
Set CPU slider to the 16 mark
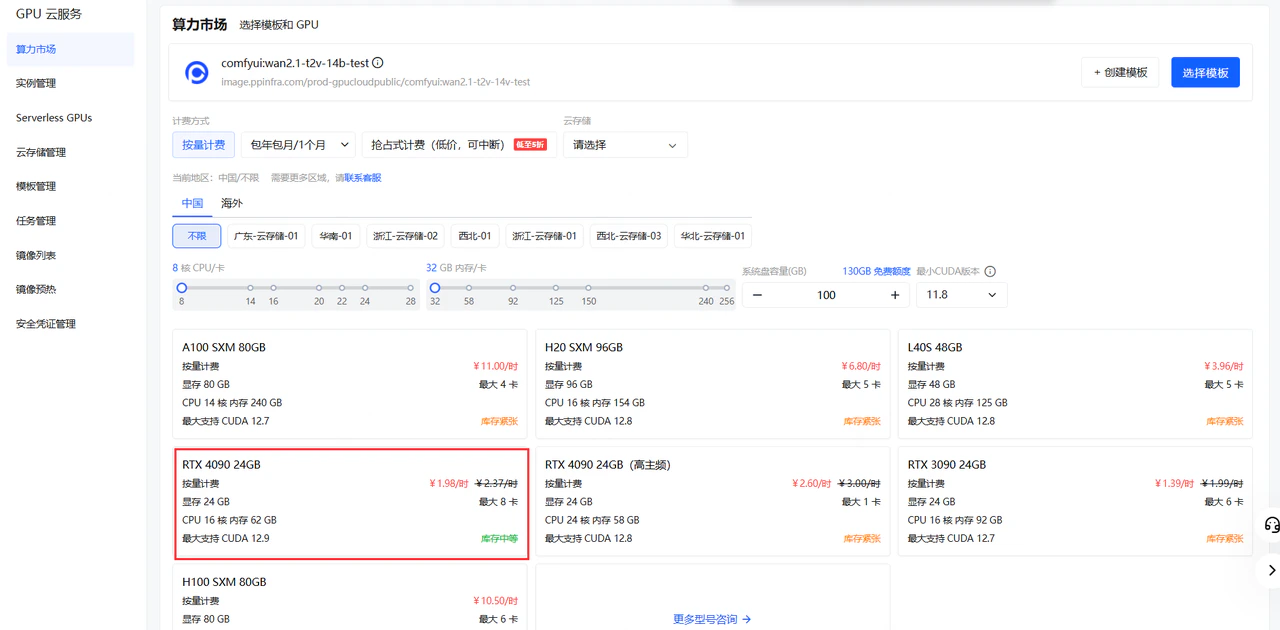pyautogui.click(x=273, y=288)
